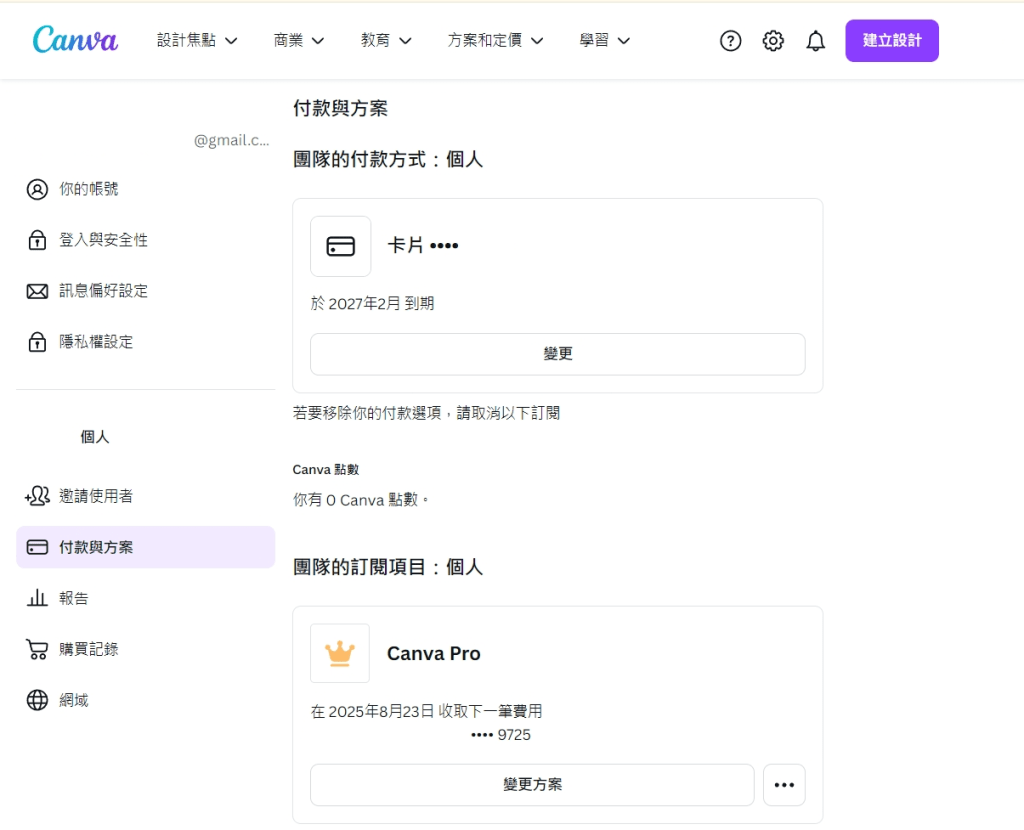Click the globe icon for 網域
Image resolution: width=1024 pixels, height=830 pixels.
(x=37, y=700)
